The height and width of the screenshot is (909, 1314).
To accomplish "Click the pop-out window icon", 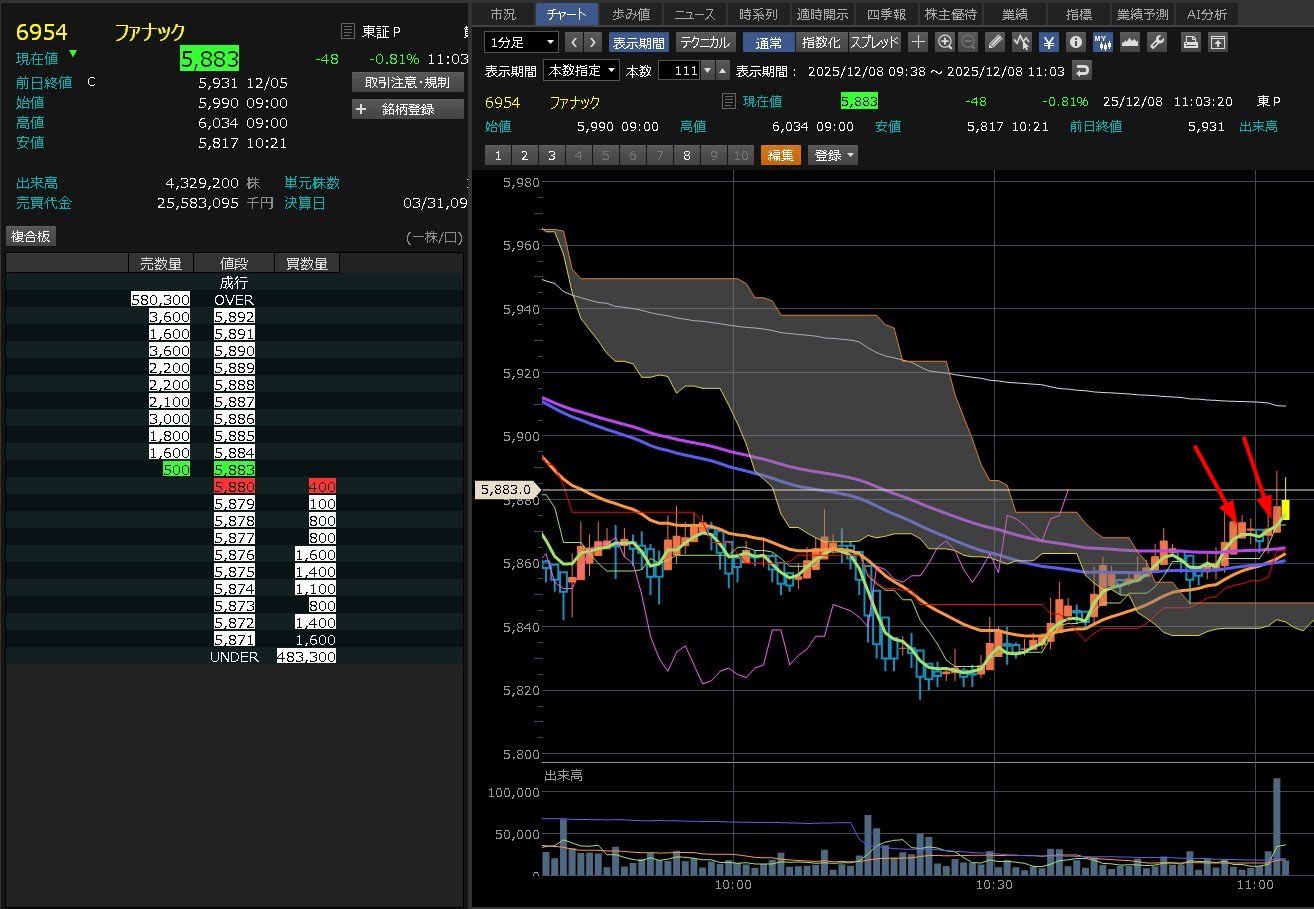I will coord(1217,42).
